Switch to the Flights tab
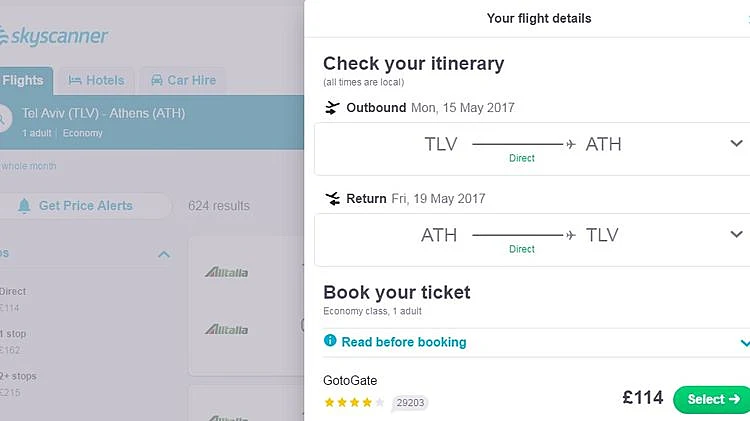The width and height of the screenshot is (750, 421). pos(24,80)
